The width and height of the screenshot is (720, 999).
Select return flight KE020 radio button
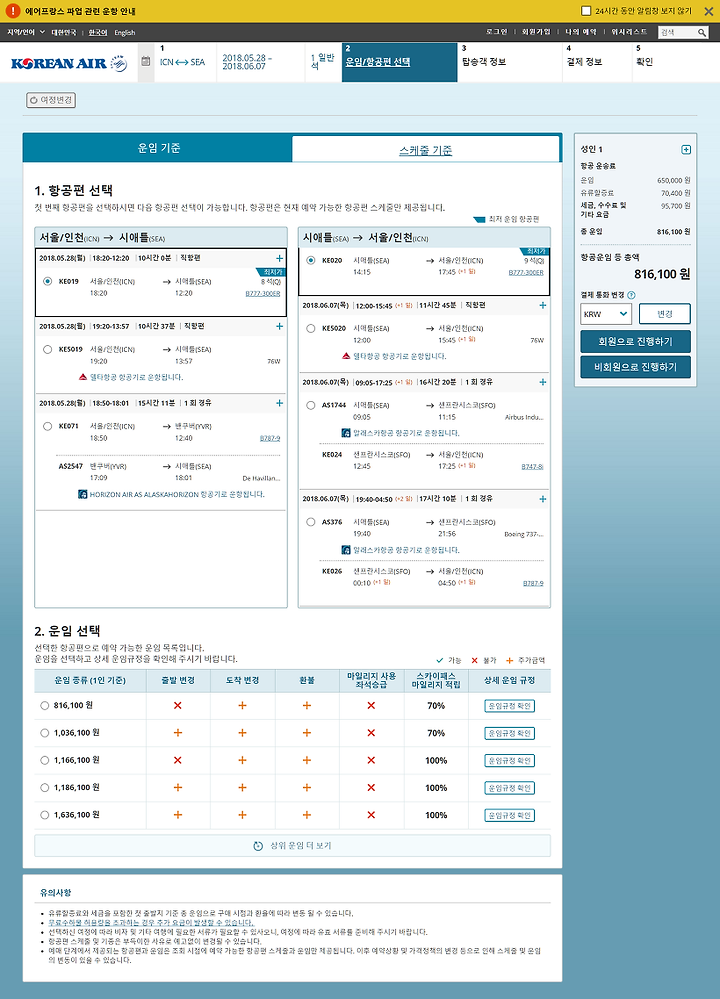pyautogui.click(x=310, y=260)
